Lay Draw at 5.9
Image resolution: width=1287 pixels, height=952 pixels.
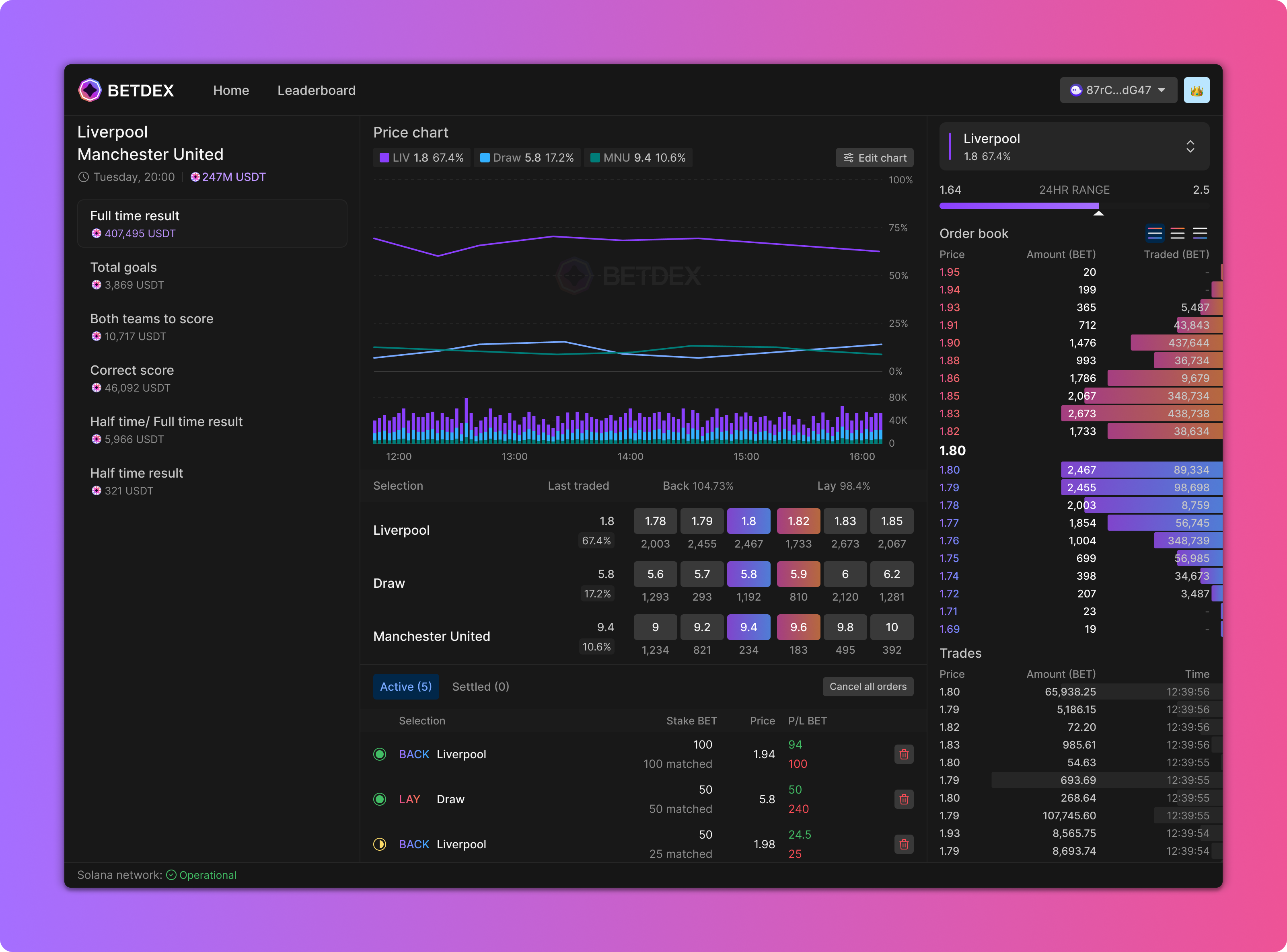(798, 574)
